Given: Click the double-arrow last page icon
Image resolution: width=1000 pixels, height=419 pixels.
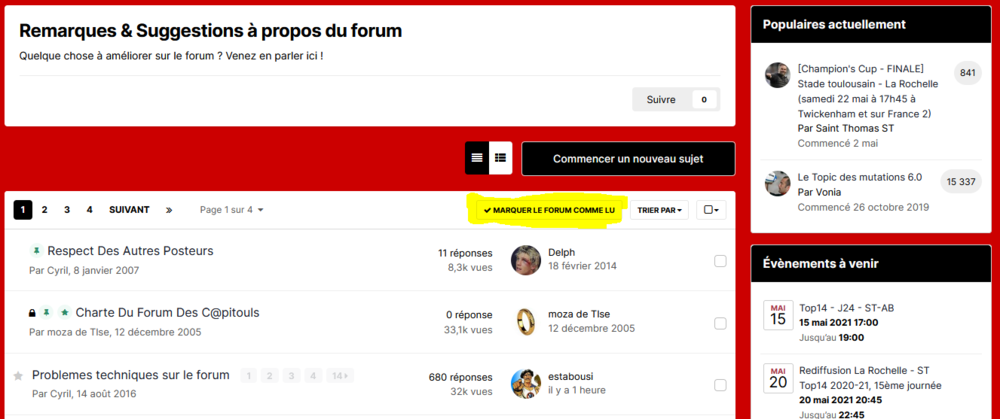Looking at the screenshot, I should (169, 210).
